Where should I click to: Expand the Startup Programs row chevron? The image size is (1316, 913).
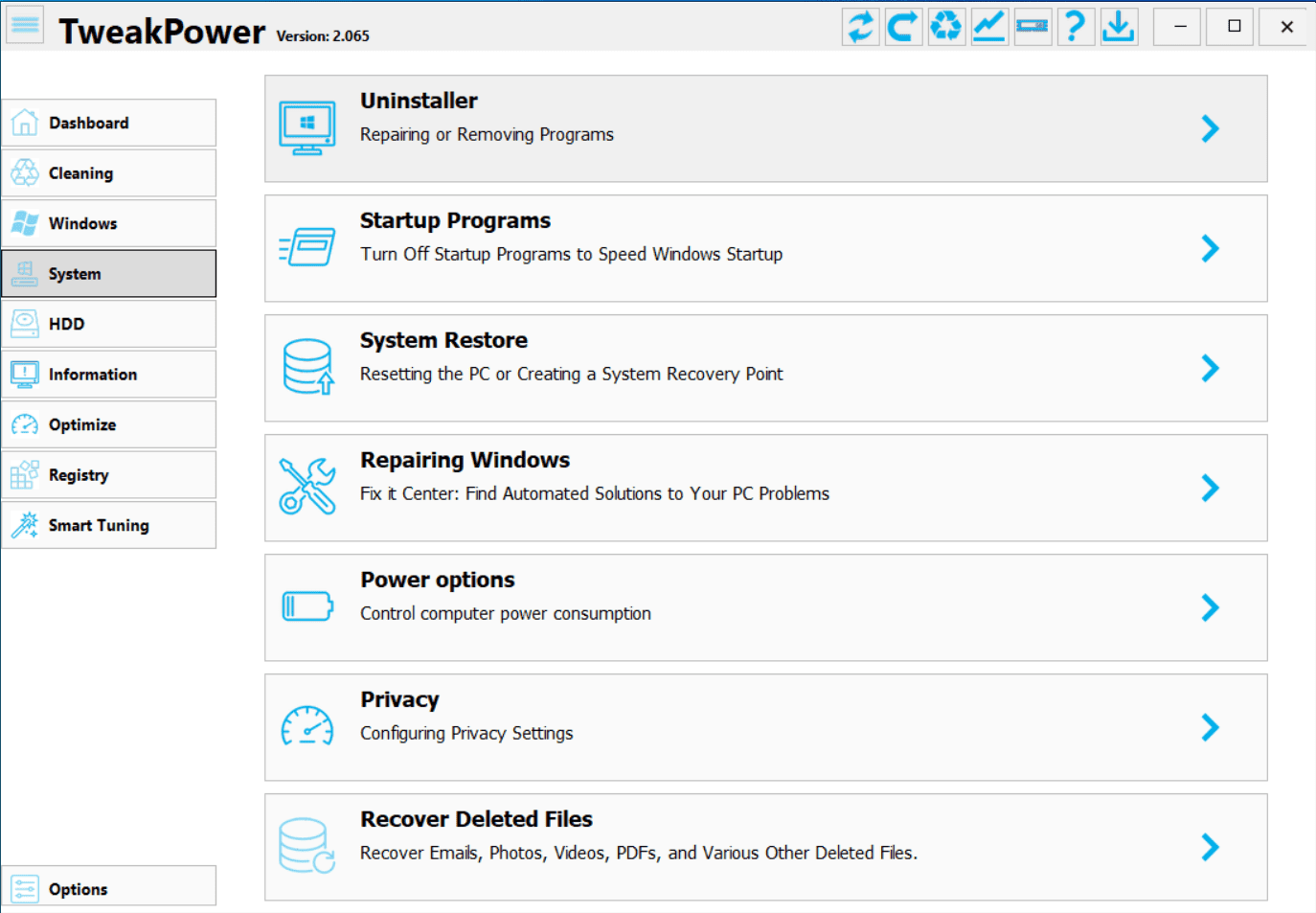[1211, 248]
